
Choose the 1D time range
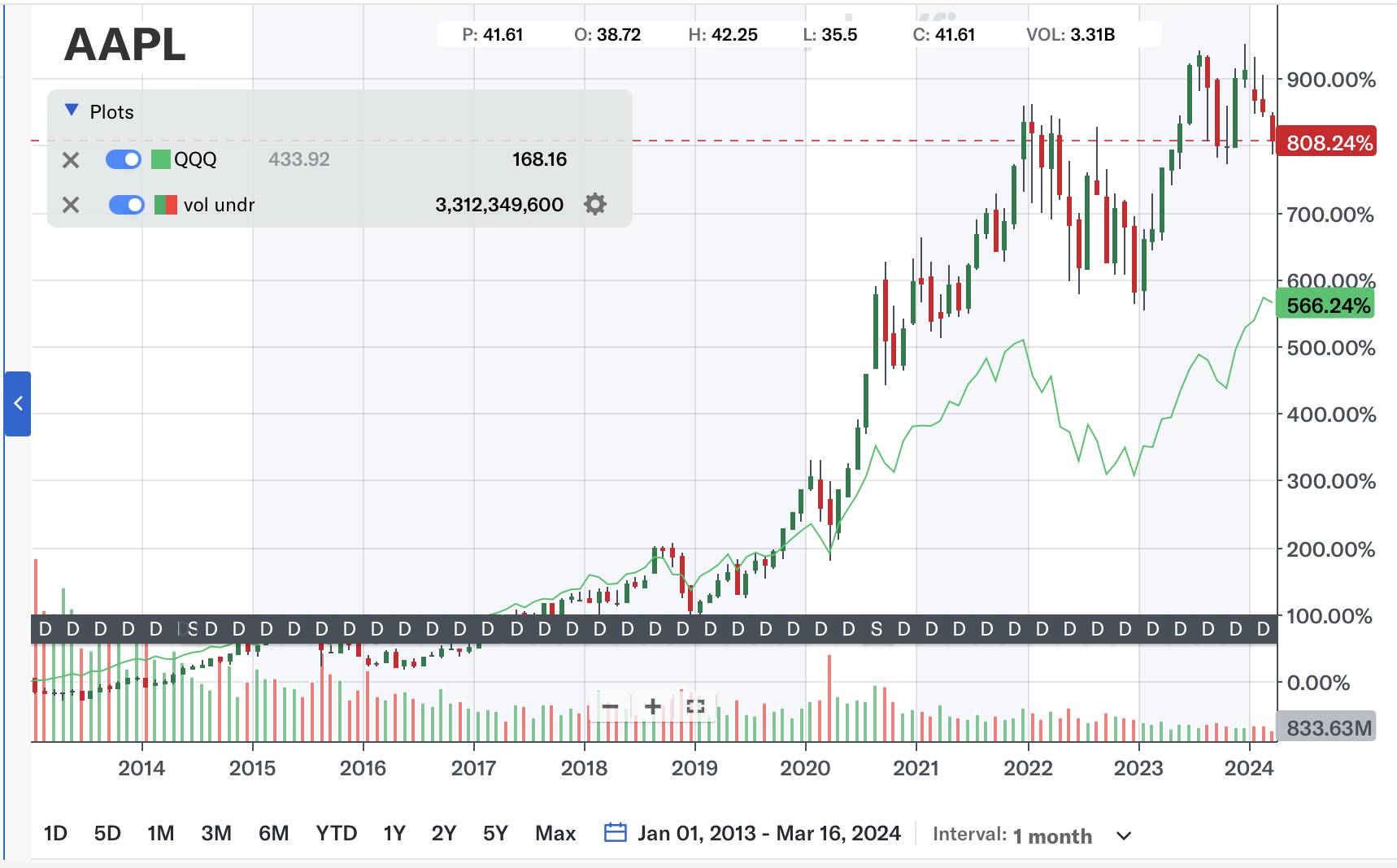(x=55, y=833)
